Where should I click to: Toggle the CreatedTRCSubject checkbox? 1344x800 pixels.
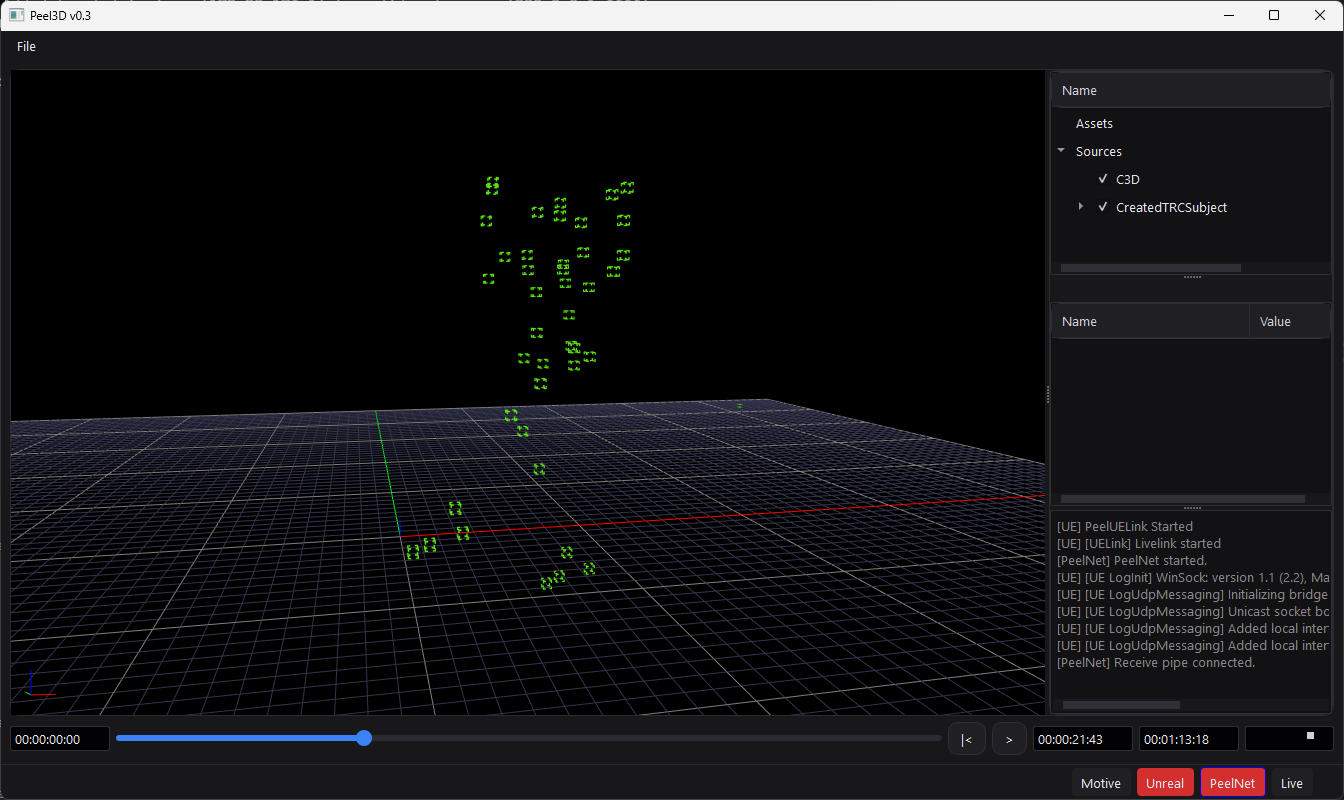[1103, 207]
